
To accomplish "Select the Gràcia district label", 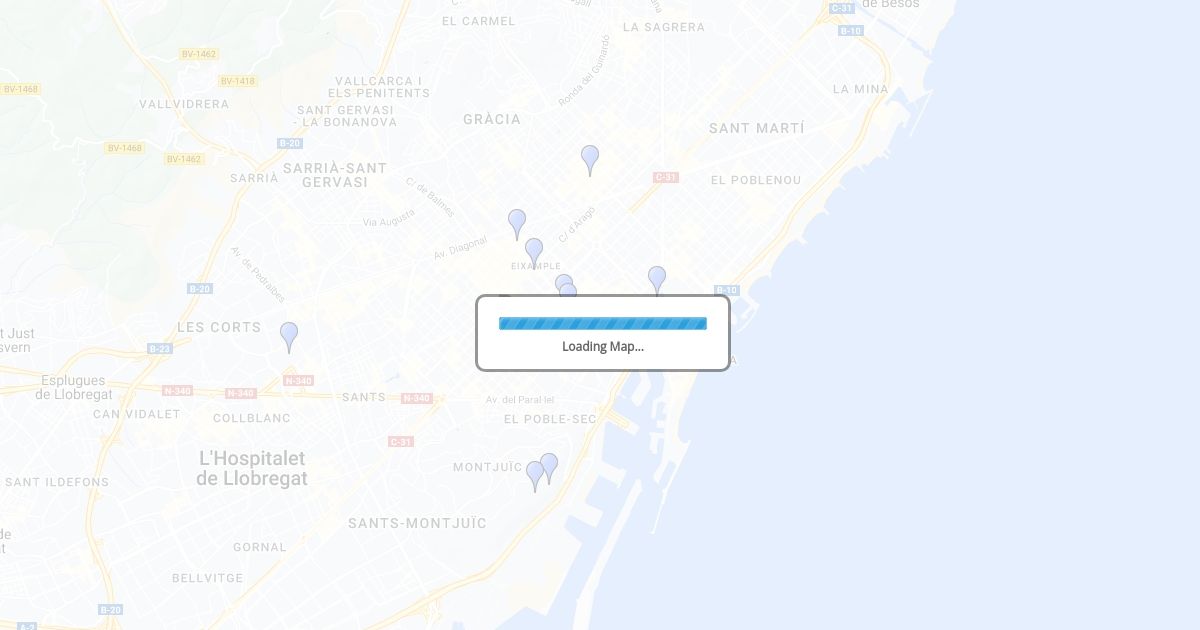I will pos(492,119).
